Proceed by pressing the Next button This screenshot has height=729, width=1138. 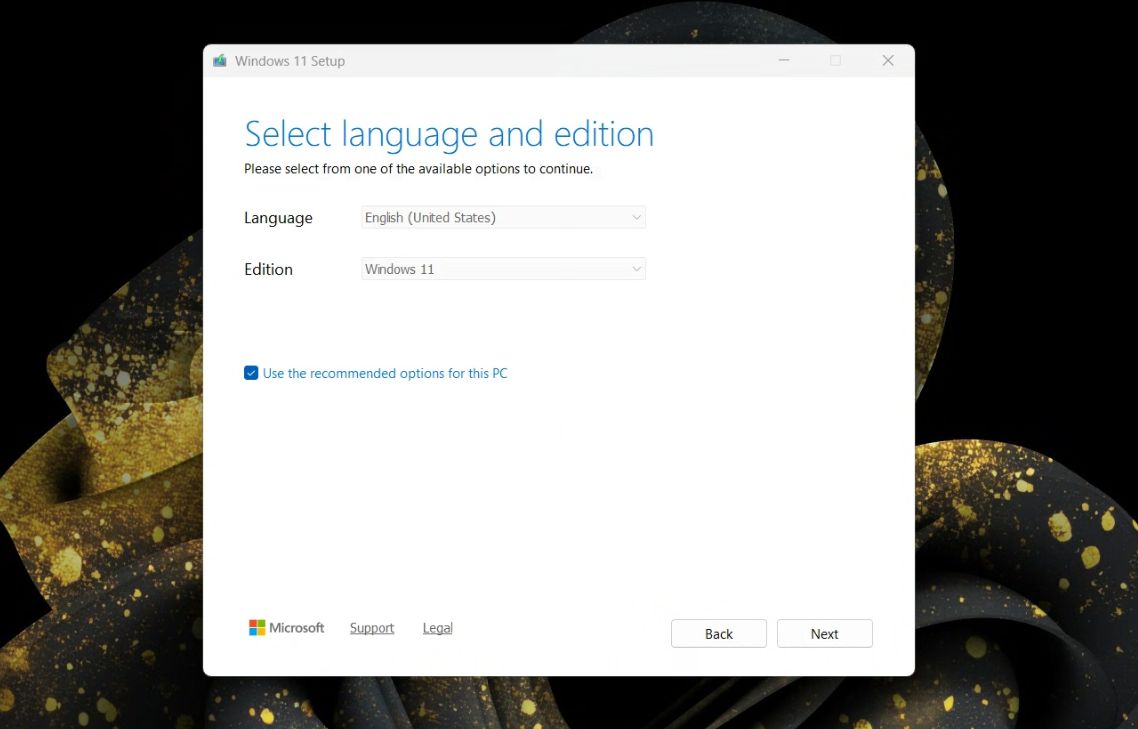point(824,634)
